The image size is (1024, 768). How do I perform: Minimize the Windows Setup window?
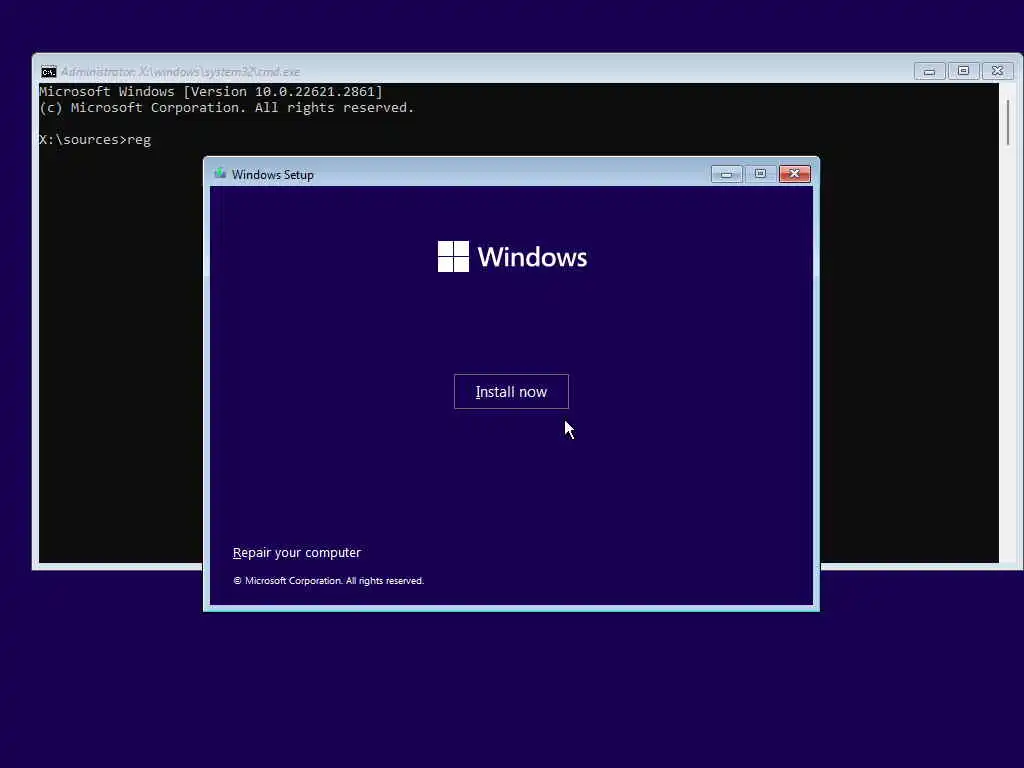[726, 174]
